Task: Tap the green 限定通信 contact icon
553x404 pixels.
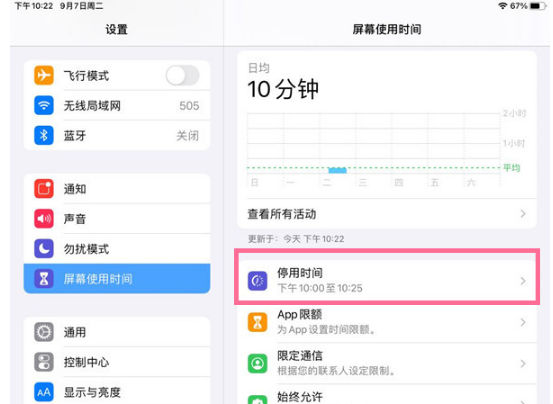Action: [257, 363]
